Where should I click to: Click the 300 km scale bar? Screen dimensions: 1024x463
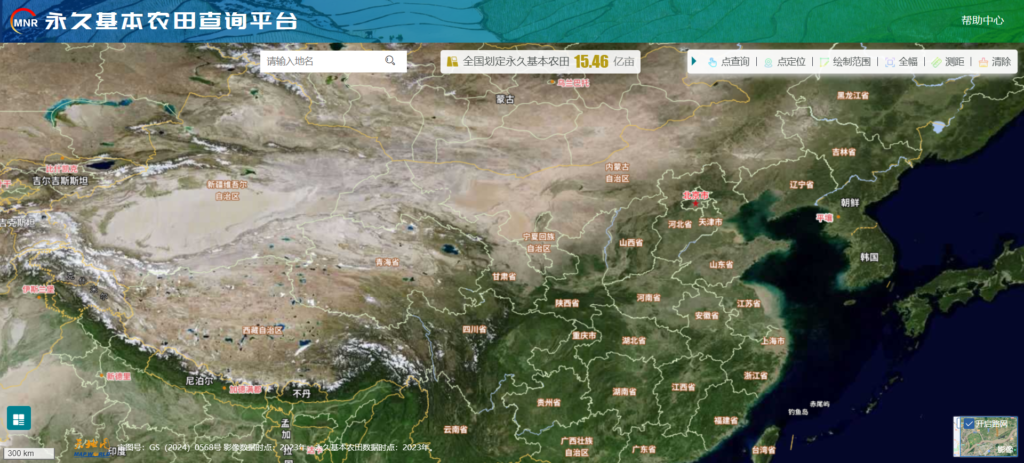point(29,453)
